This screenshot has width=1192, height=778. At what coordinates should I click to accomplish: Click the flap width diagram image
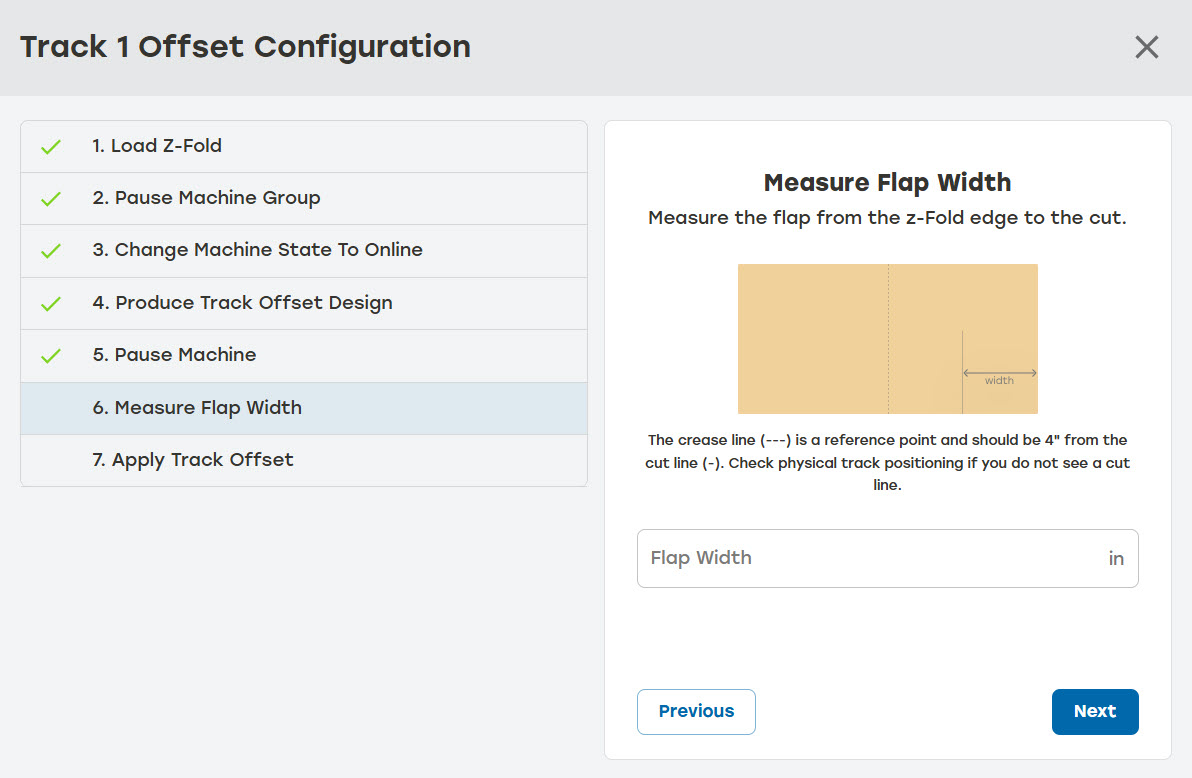pyautogui.click(x=887, y=339)
